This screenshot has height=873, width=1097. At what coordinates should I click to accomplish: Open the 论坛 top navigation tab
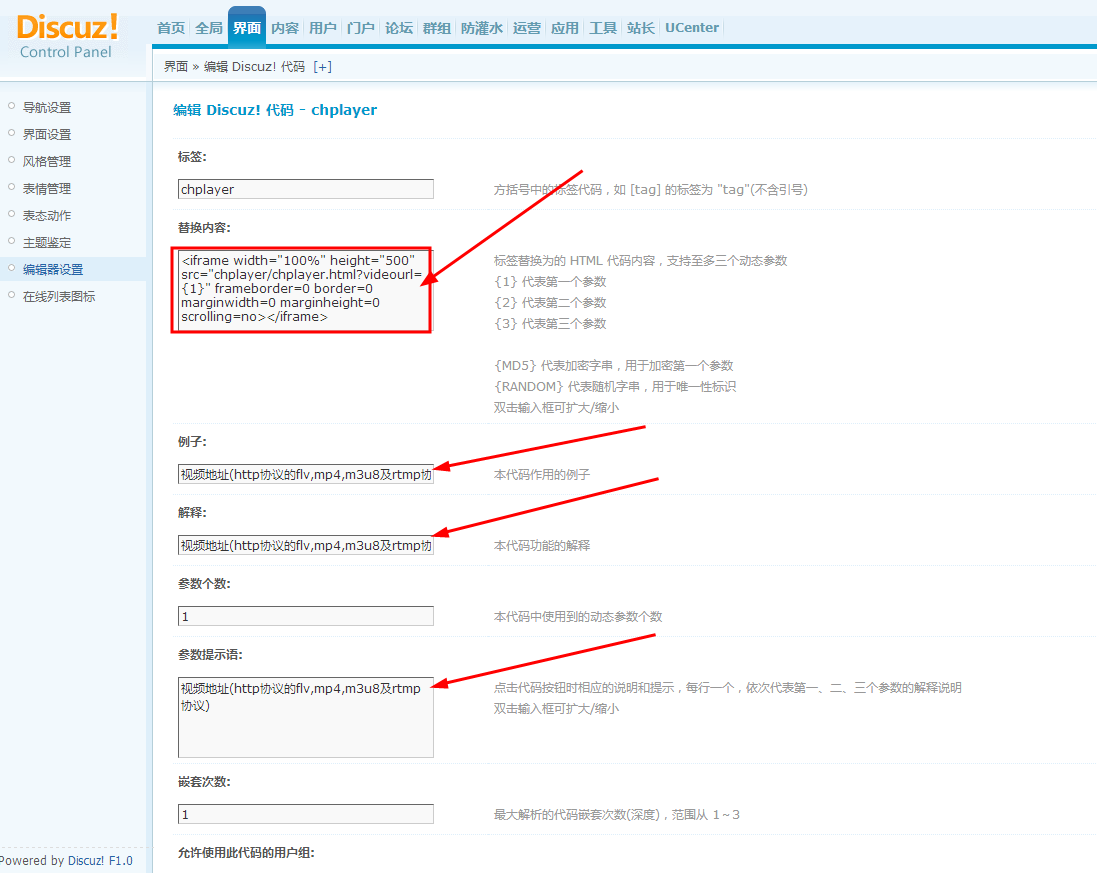click(399, 28)
